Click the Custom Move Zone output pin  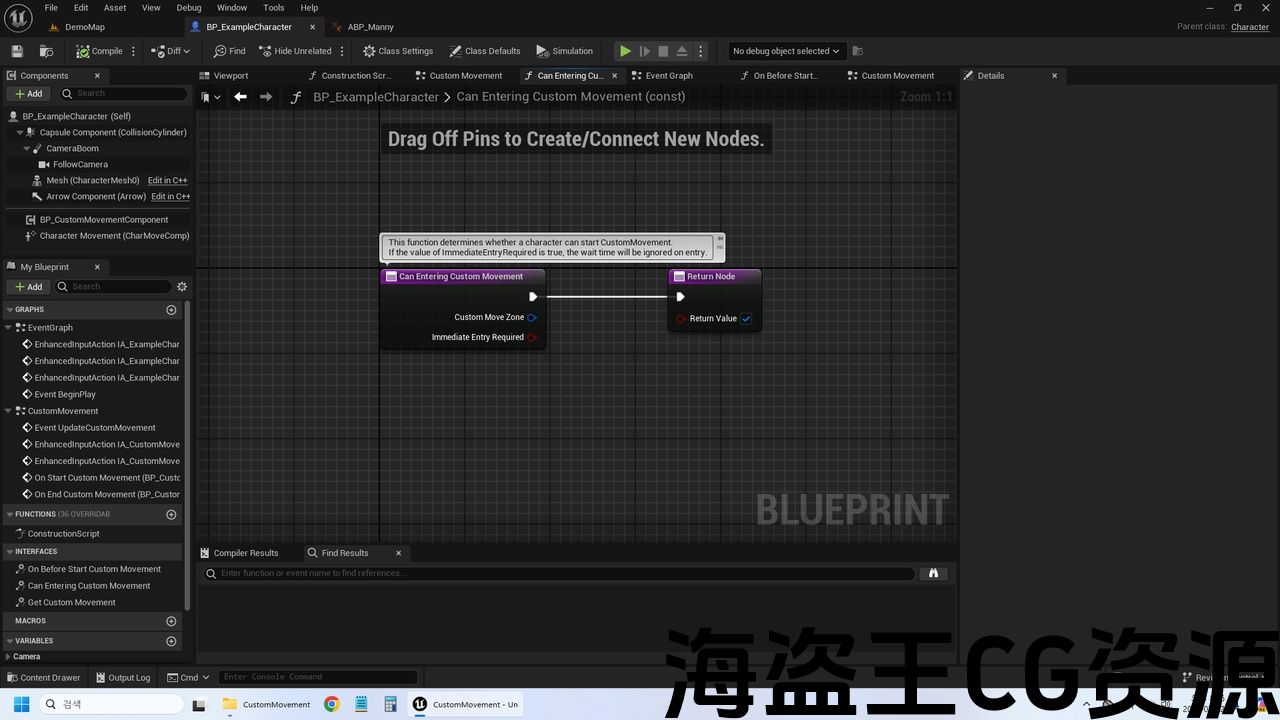[532, 318]
